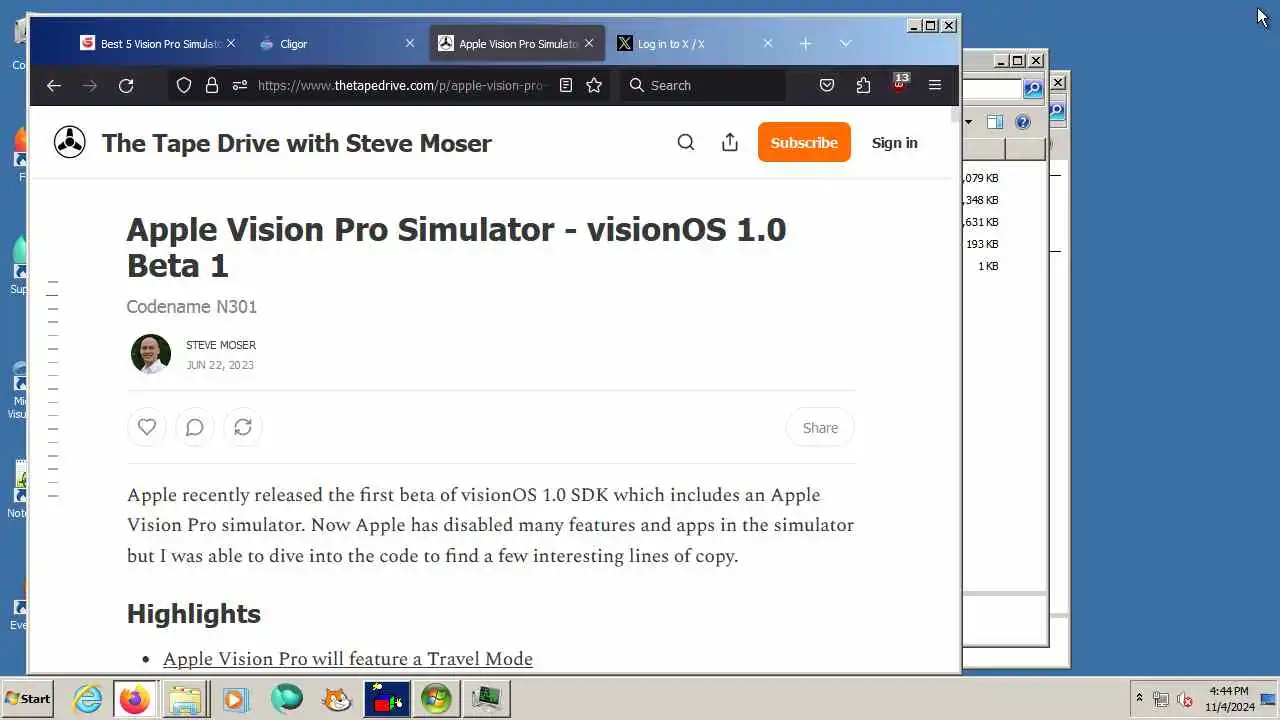Open the Start menu

(27, 699)
